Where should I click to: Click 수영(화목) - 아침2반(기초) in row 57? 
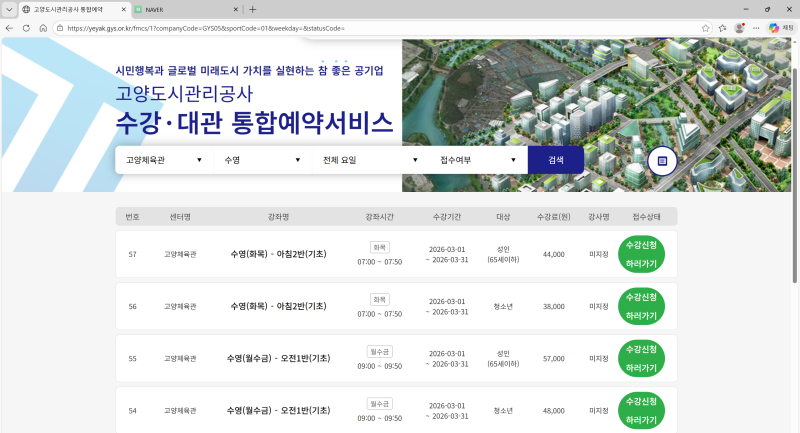(x=278, y=254)
